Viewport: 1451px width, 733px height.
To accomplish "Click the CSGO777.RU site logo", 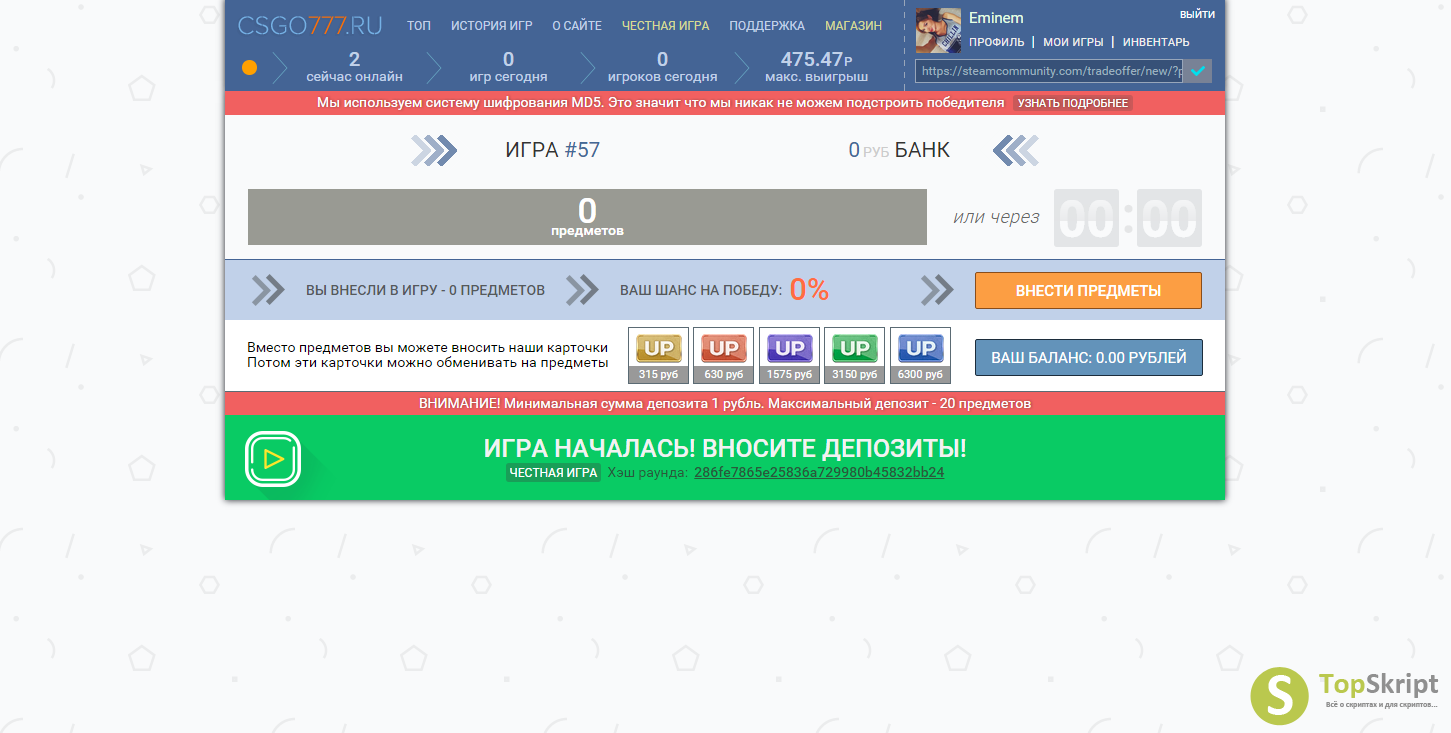I will [310, 26].
